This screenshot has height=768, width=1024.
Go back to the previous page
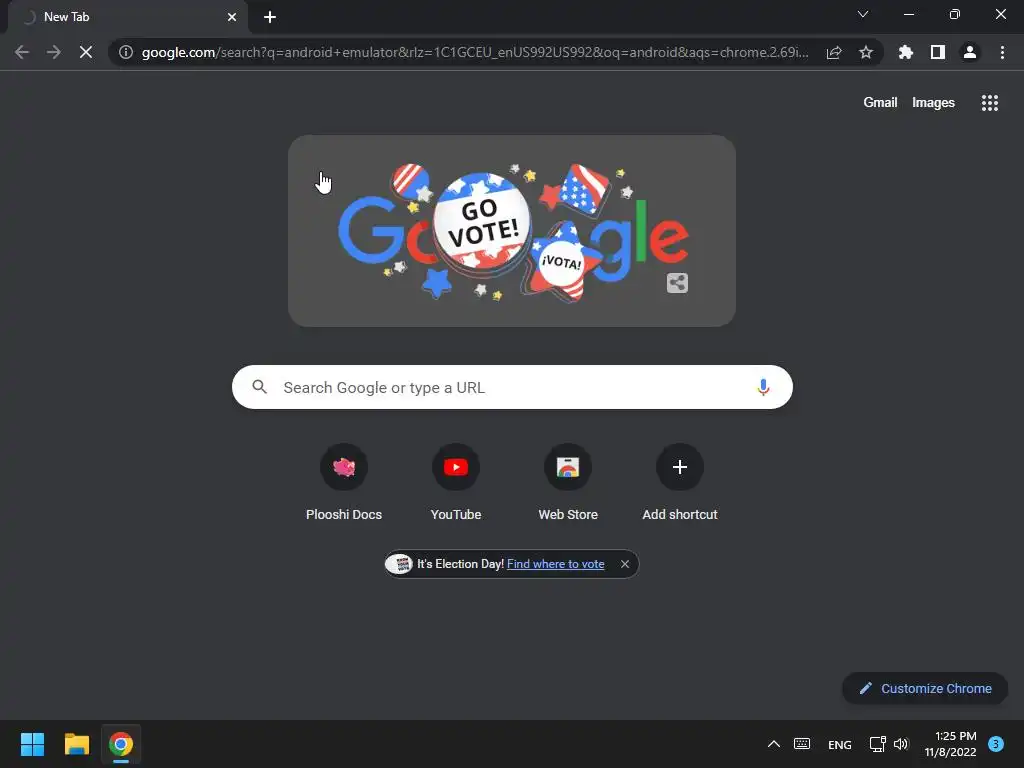point(22,52)
